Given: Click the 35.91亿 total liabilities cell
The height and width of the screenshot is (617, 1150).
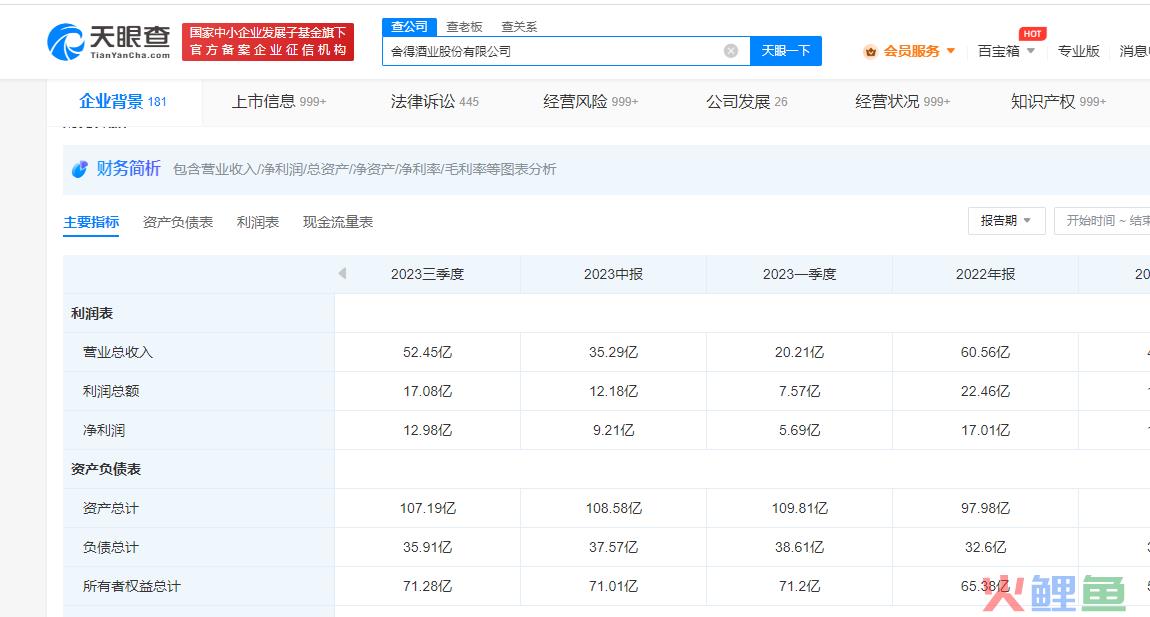Looking at the screenshot, I should click(428, 547).
